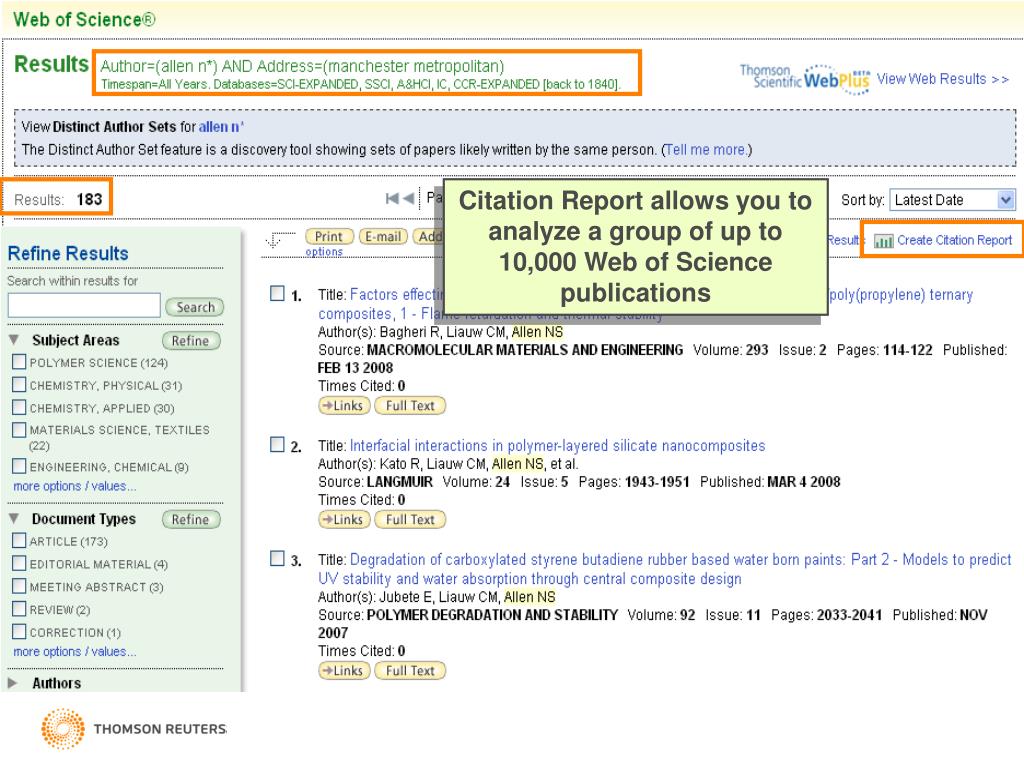Tick the checkbox for result 2

(x=277, y=445)
